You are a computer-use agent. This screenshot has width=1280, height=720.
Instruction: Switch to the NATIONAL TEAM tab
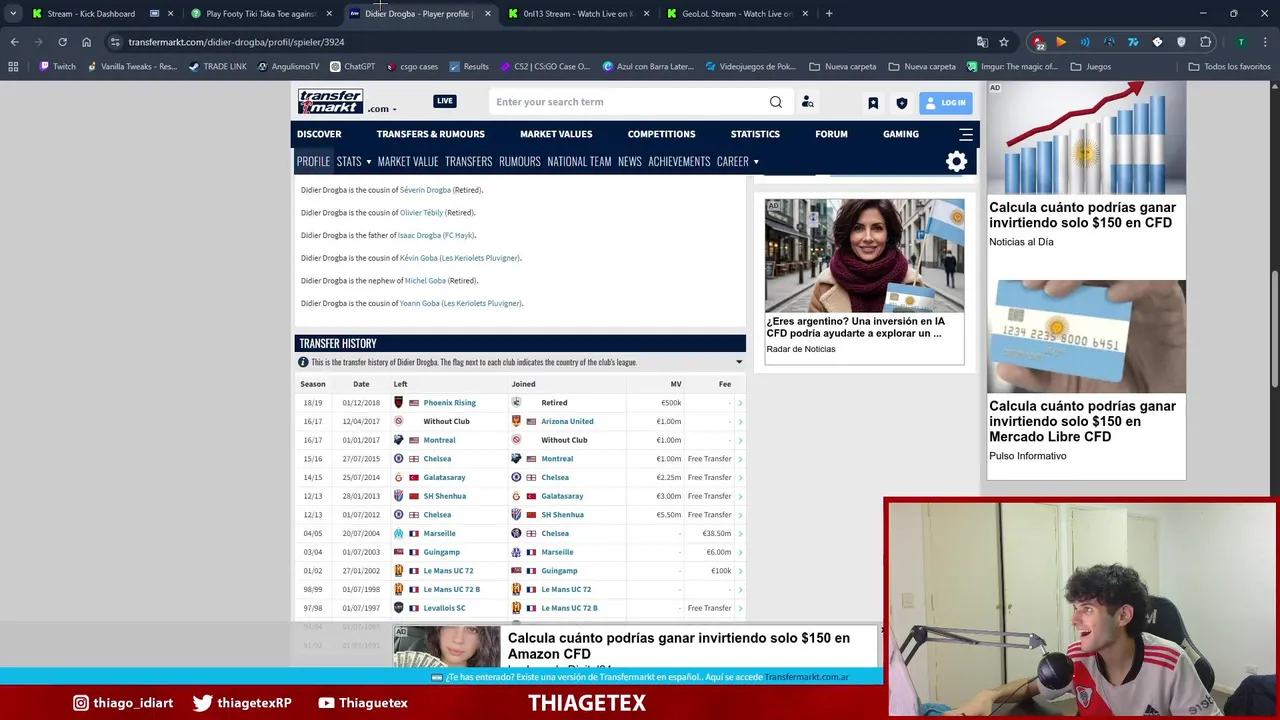[579, 161]
